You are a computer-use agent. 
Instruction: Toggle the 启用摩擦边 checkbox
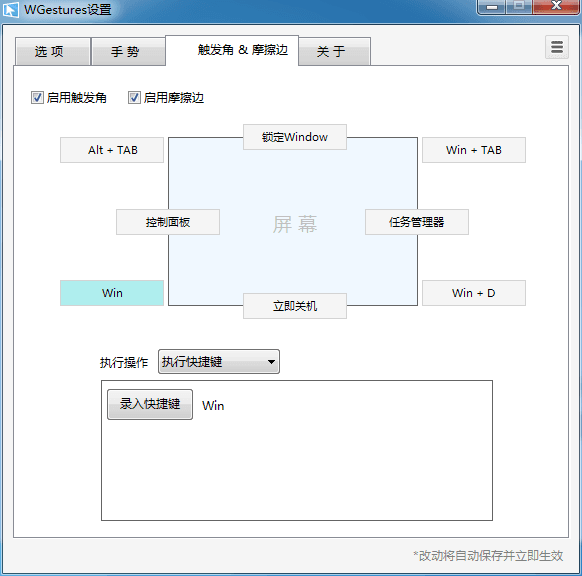[x=134, y=98]
